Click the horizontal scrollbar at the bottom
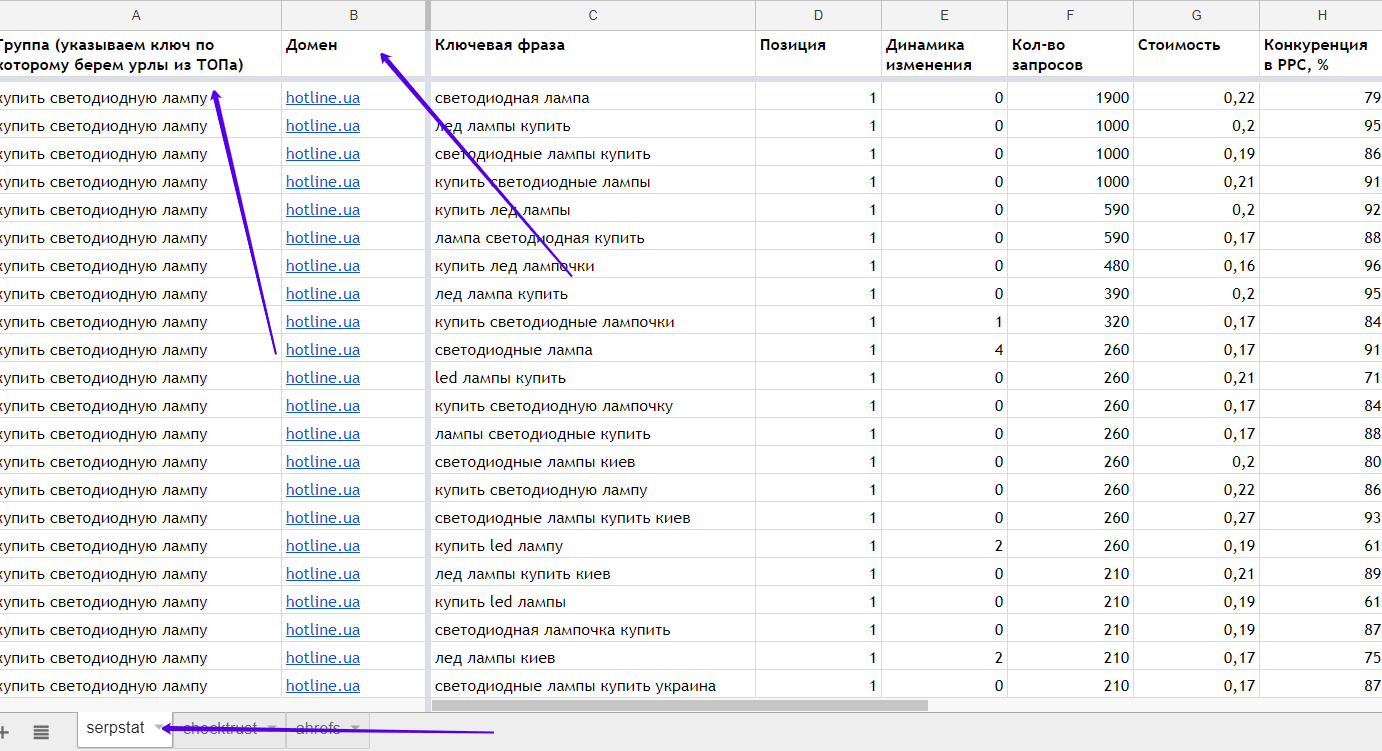 click(679, 705)
